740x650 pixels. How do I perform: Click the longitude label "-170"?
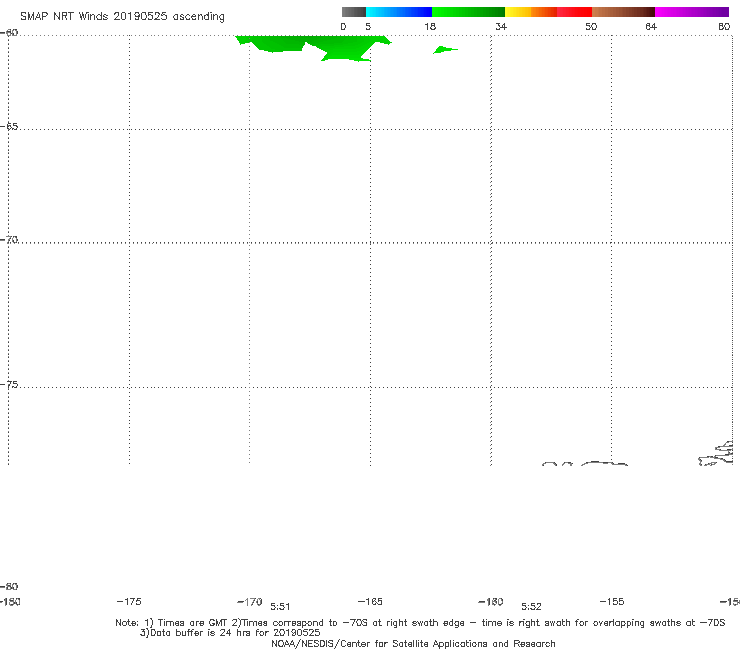[250, 602]
